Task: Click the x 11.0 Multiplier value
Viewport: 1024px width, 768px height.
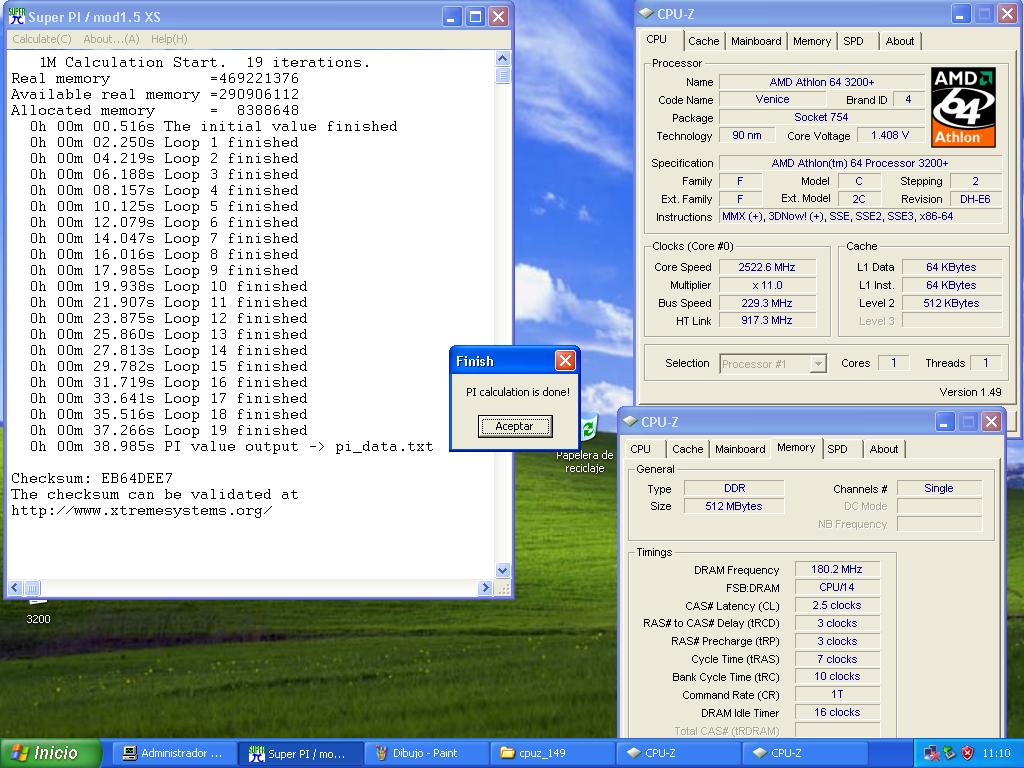Action: tap(767, 285)
